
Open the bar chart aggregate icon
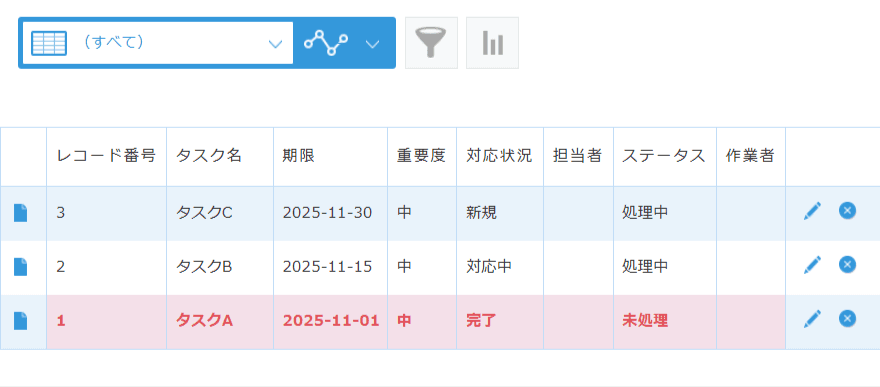pos(492,43)
